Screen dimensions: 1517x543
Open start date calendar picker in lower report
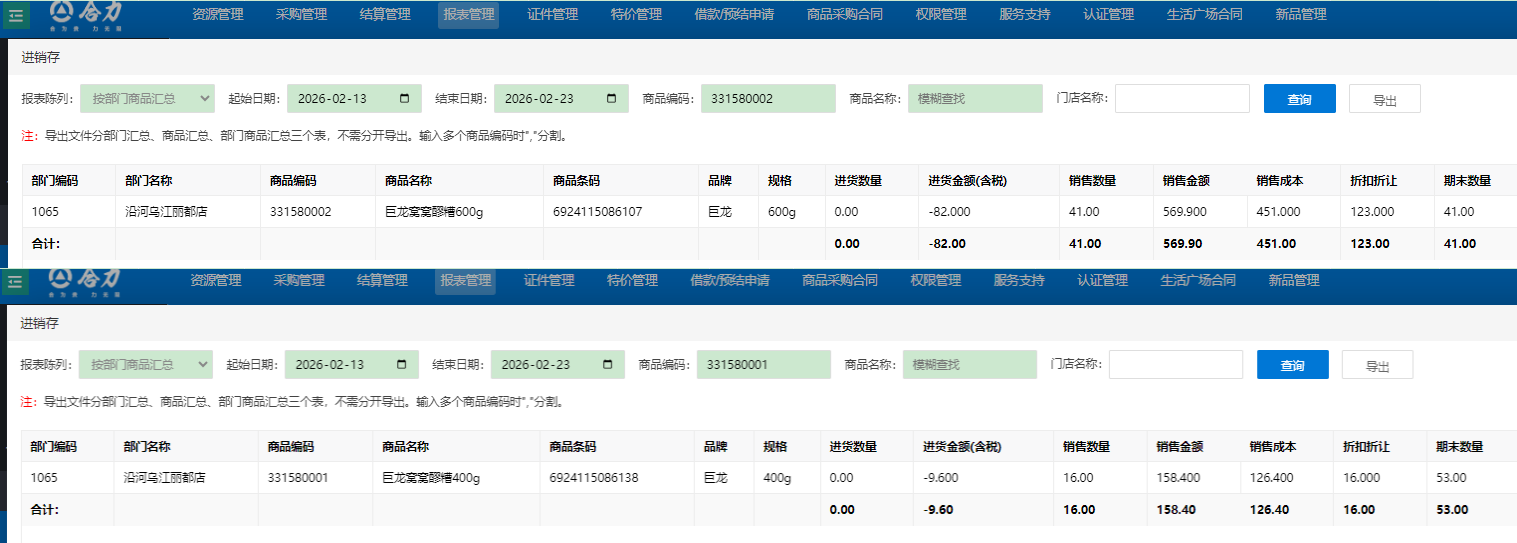[x=402, y=365]
